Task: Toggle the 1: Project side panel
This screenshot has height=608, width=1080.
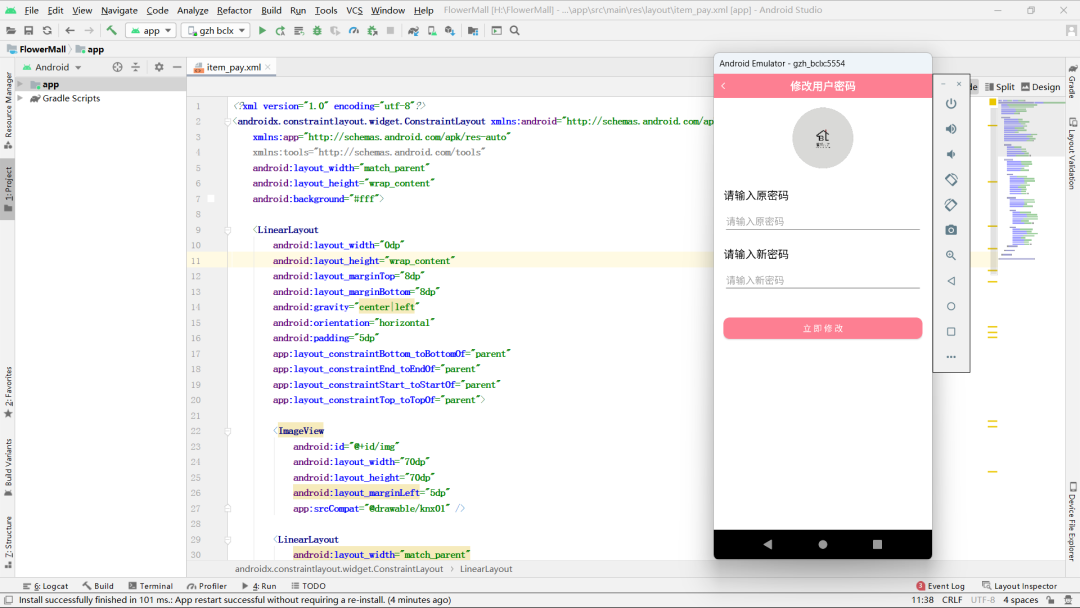Action: 8,186
